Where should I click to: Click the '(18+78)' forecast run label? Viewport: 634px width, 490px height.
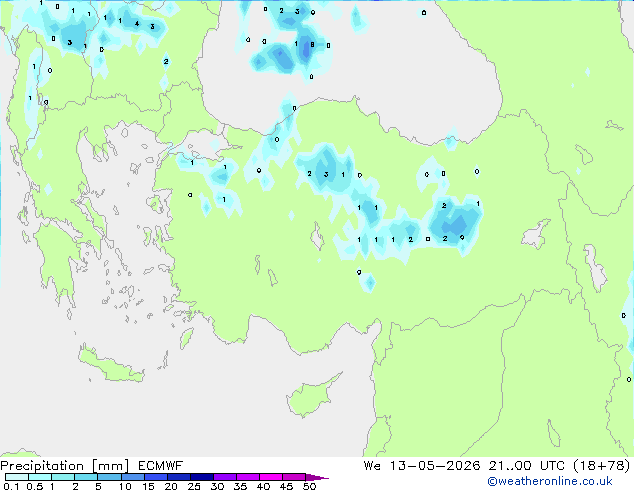pos(602,466)
